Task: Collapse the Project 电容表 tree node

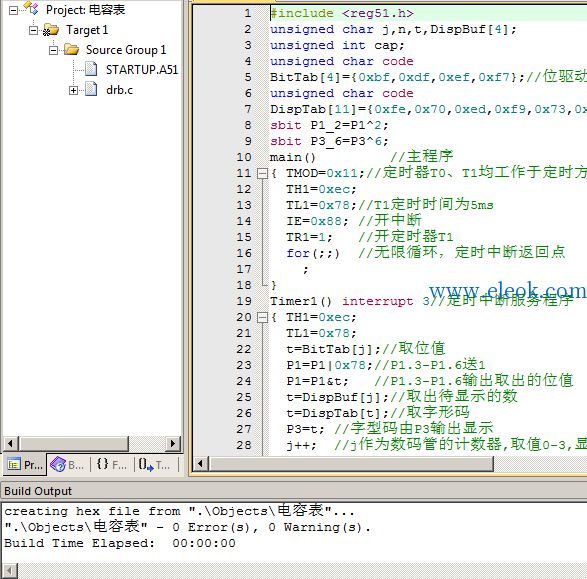Action: point(13,10)
